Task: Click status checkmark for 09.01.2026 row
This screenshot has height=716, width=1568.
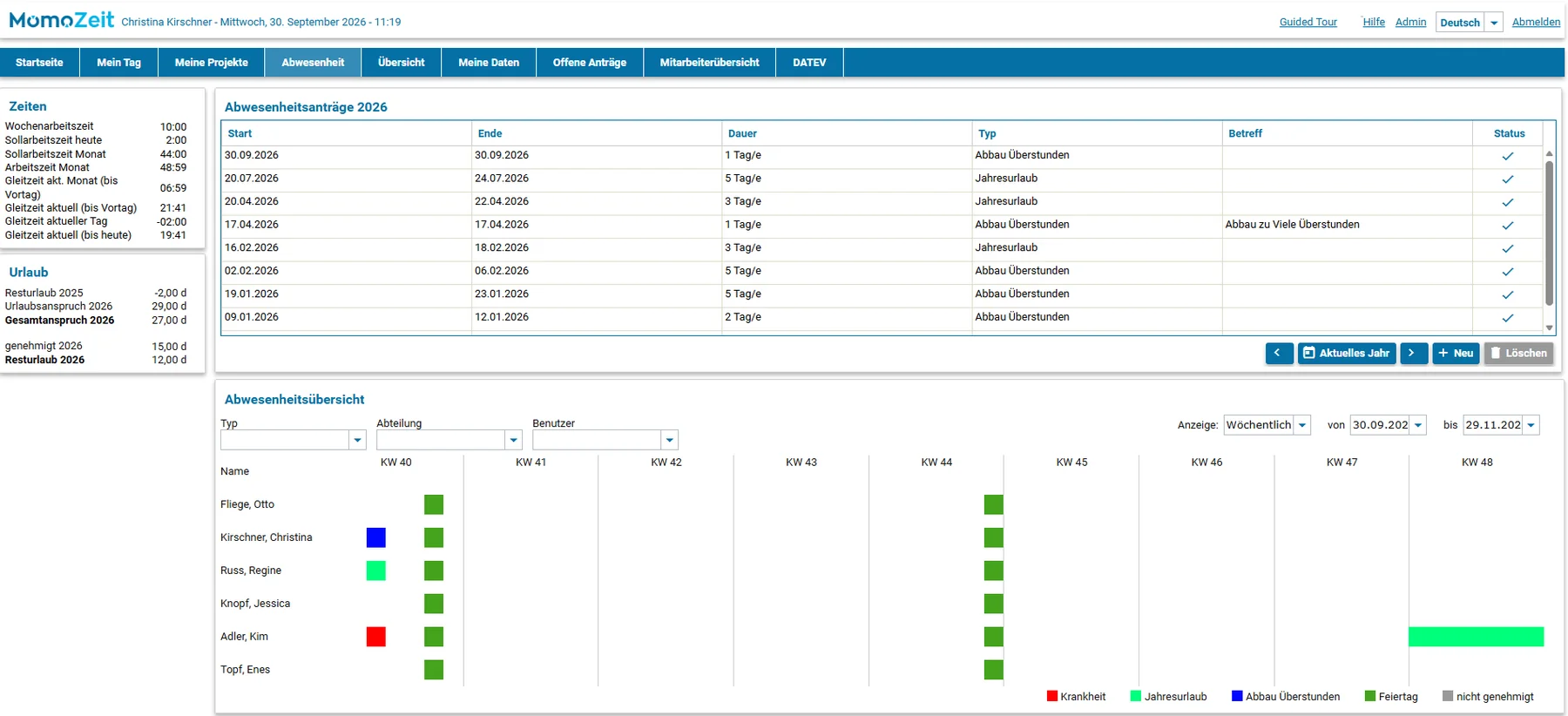Action: point(1507,318)
